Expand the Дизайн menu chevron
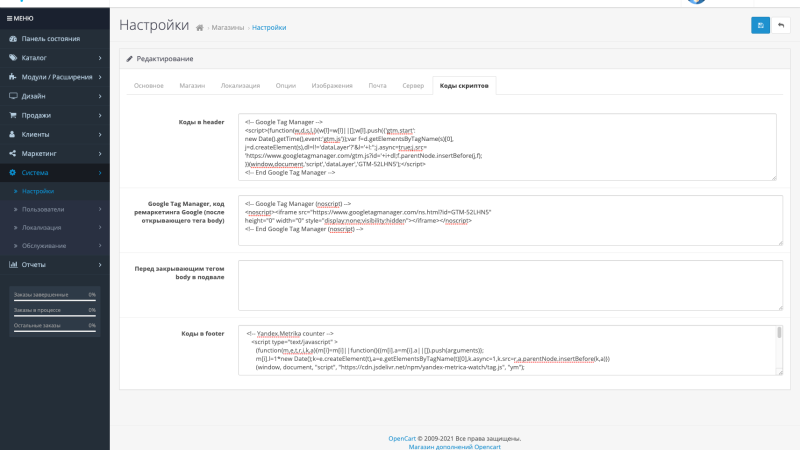 pos(100,96)
